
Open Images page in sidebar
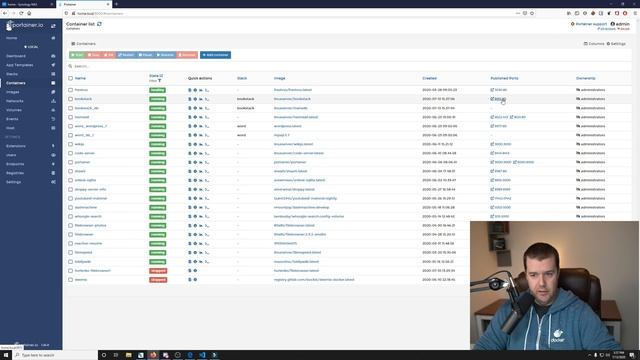tap(13, 92)
